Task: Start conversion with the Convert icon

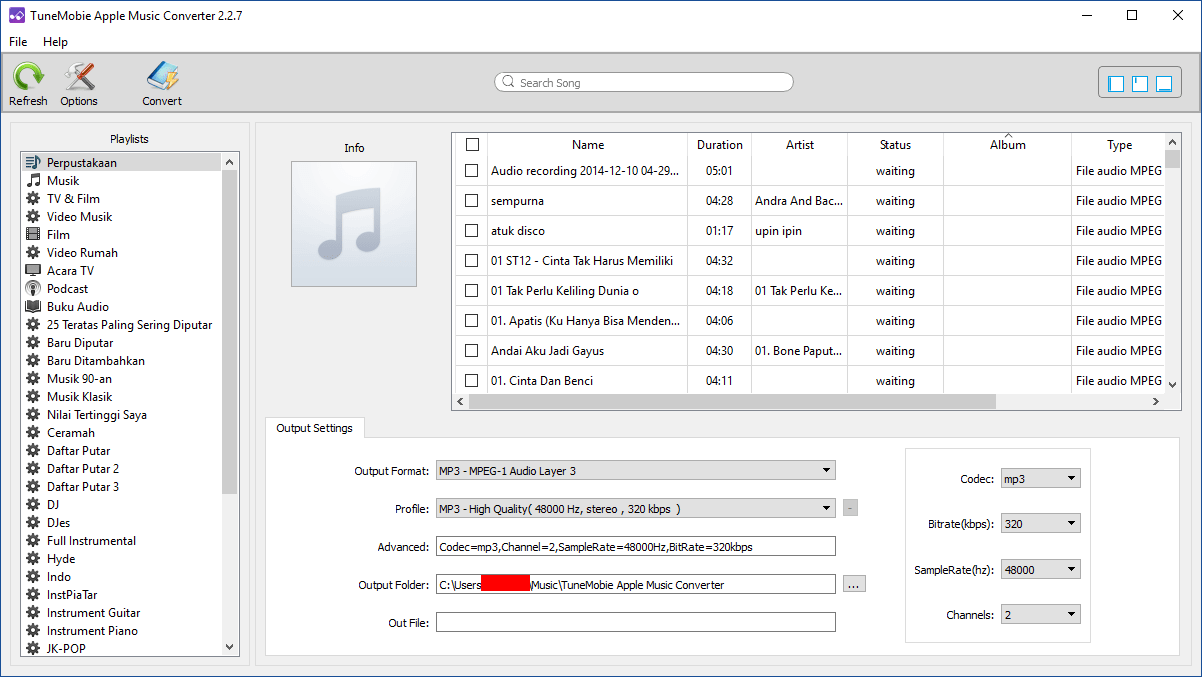Action: pyautogui.click(x=162, y=76)
